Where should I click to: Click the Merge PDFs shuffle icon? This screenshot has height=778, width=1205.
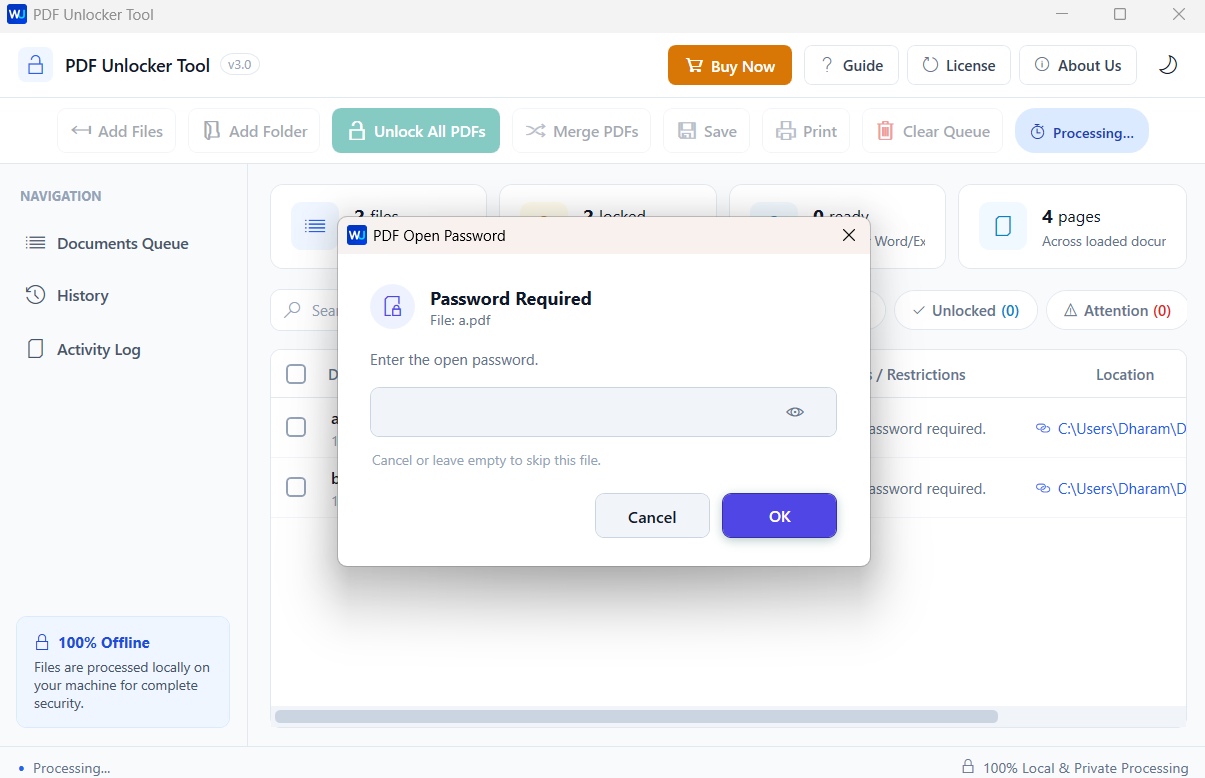pyautogui.click(x=535, y=131)
